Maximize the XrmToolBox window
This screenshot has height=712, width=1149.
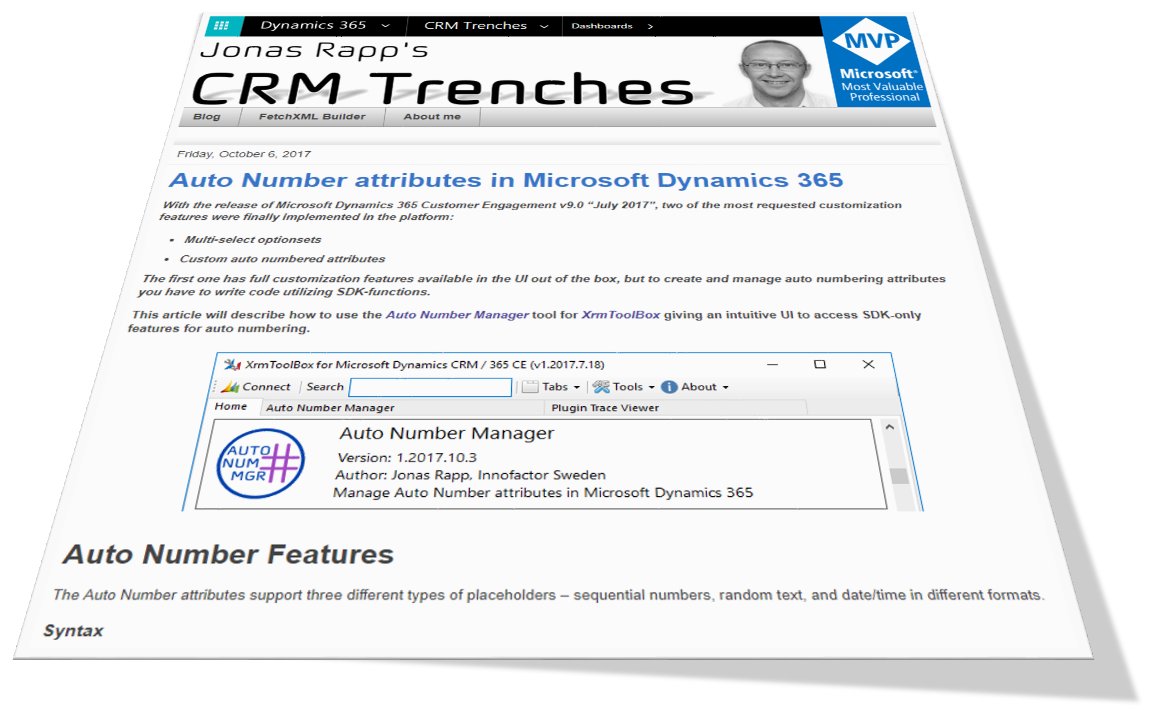pos(820,364)
